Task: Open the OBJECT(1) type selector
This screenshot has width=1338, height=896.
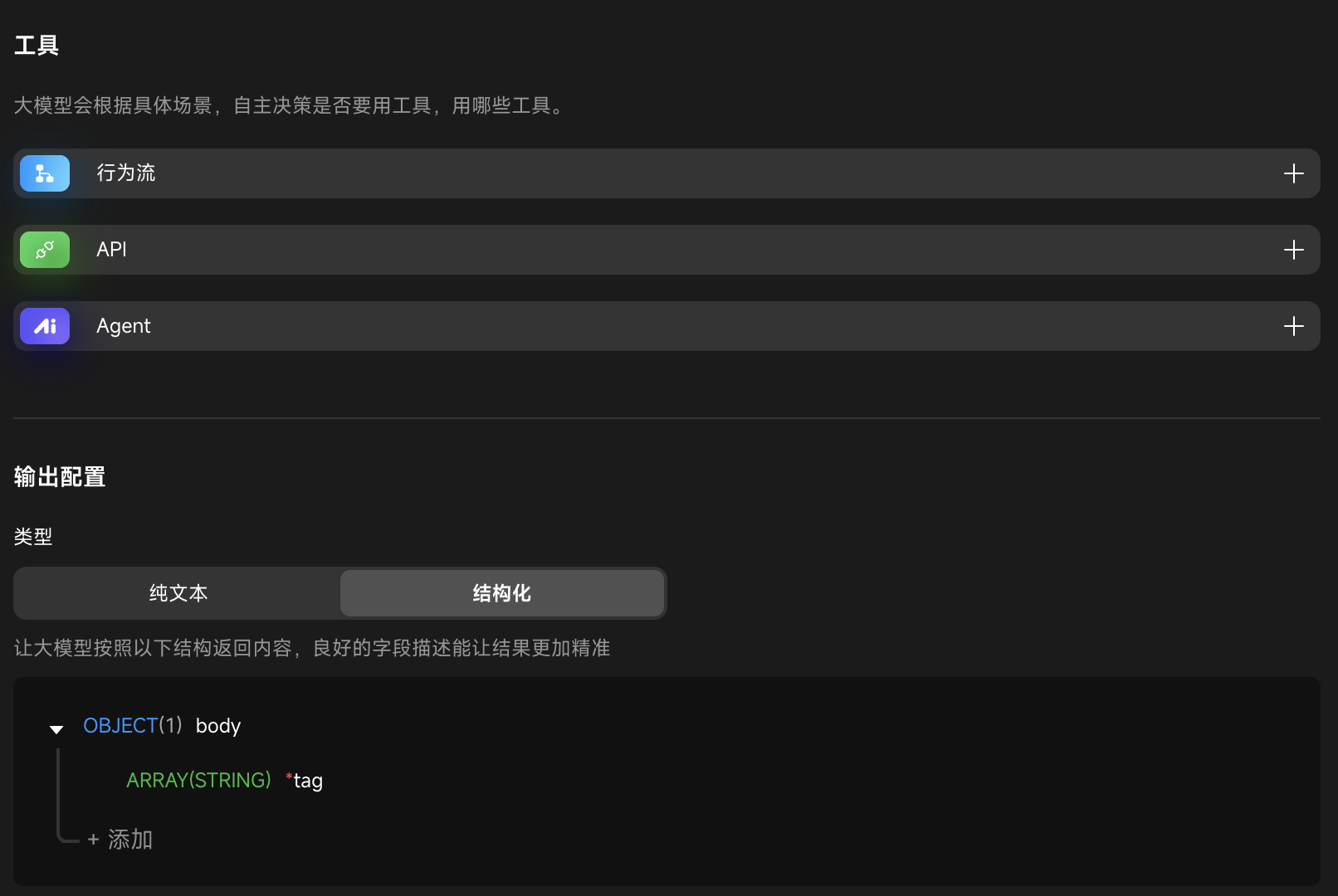Action: 132,726
